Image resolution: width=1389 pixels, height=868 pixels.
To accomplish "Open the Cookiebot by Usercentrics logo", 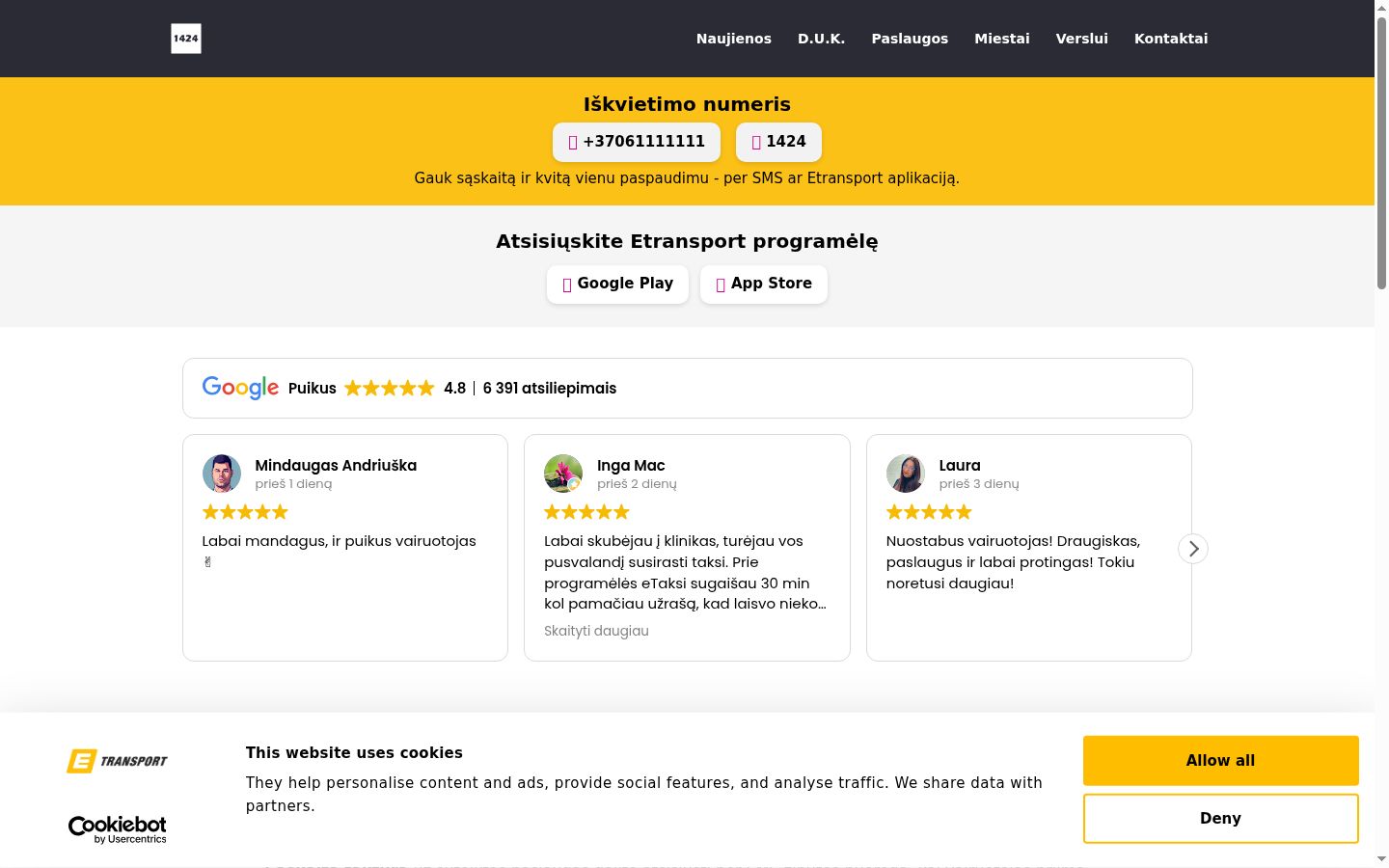I will coord(117,829).
